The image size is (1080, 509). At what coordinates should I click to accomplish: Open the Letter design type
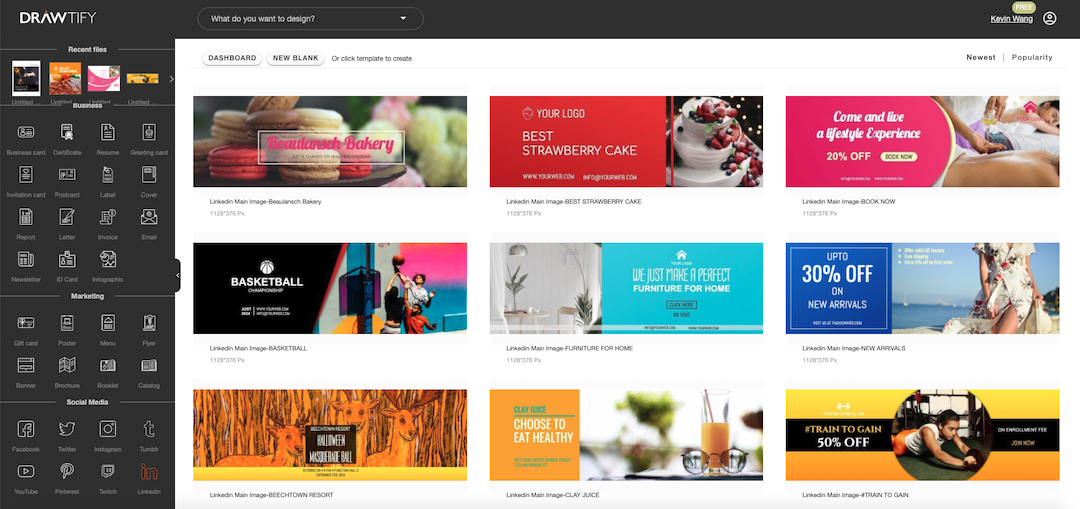67,217
